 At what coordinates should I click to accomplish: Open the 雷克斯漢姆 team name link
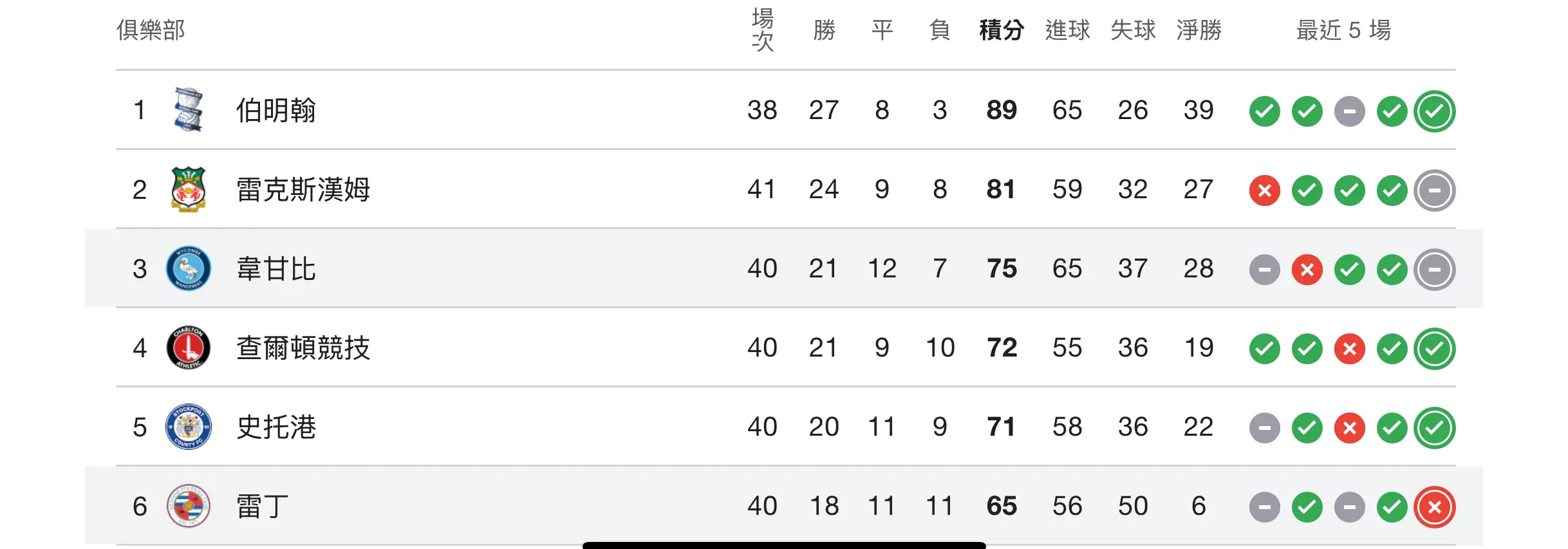click(x=303, y=189)
